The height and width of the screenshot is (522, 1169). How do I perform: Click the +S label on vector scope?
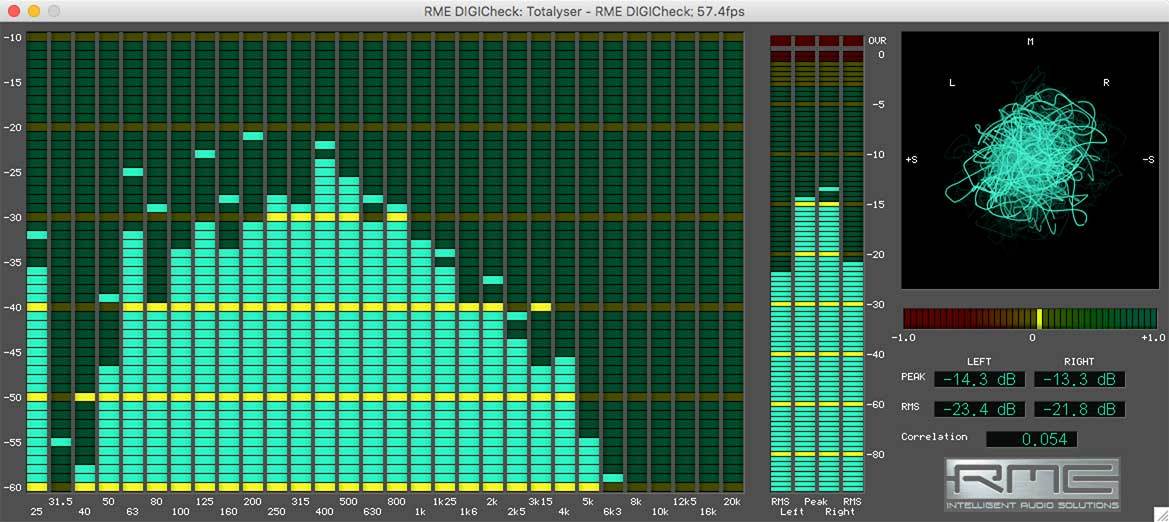pos(911,160)
